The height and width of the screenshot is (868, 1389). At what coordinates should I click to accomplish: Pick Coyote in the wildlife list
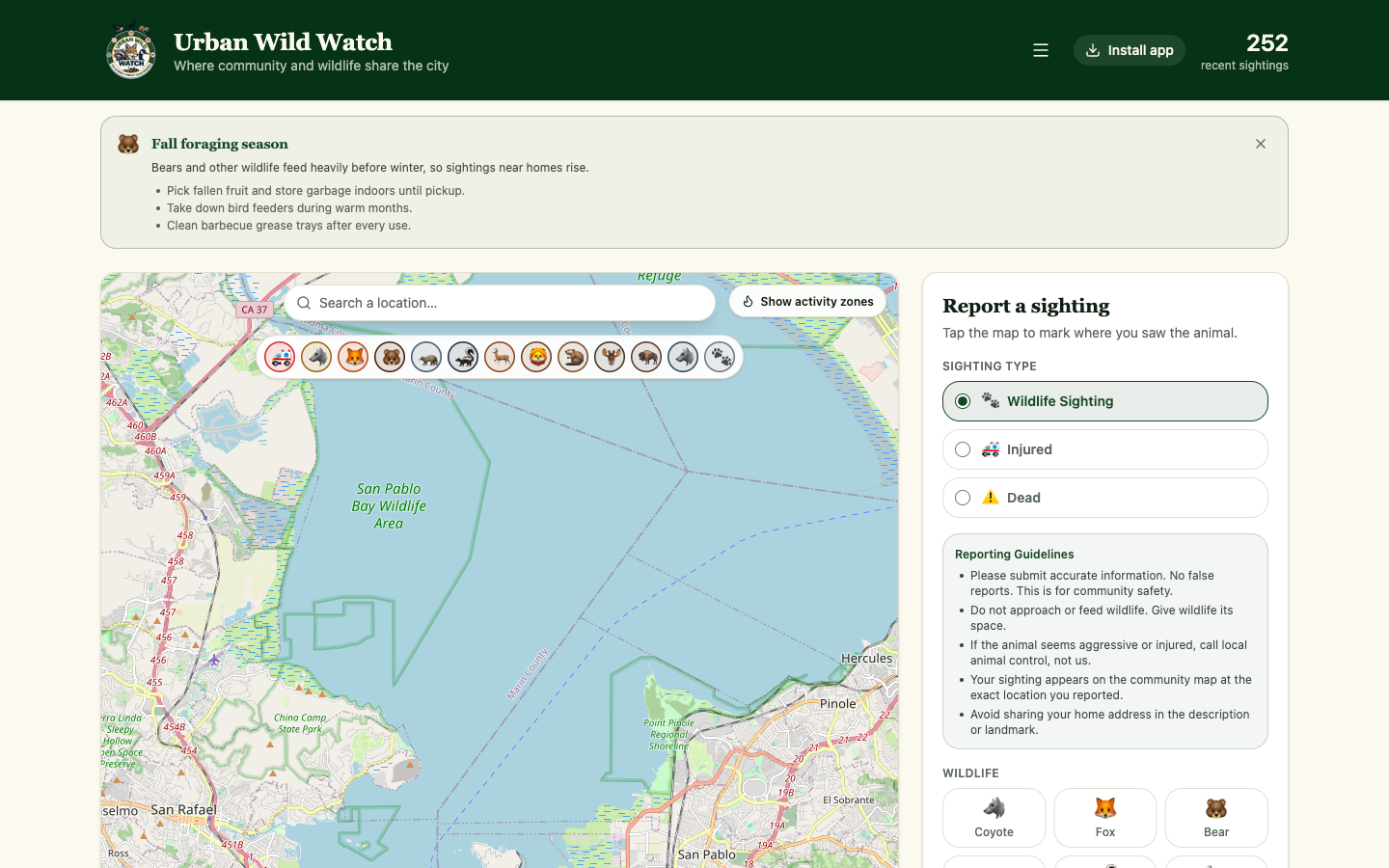tap(994, 818)
